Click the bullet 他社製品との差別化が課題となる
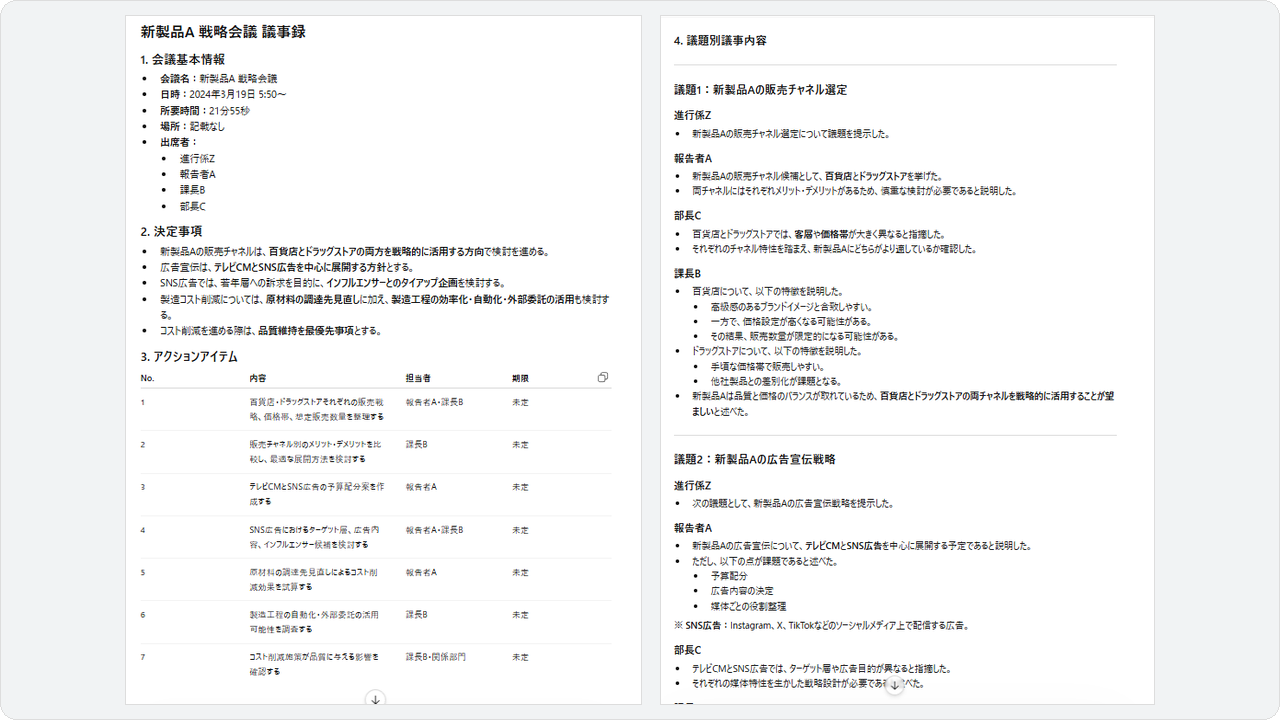 (x=776, y=381)
